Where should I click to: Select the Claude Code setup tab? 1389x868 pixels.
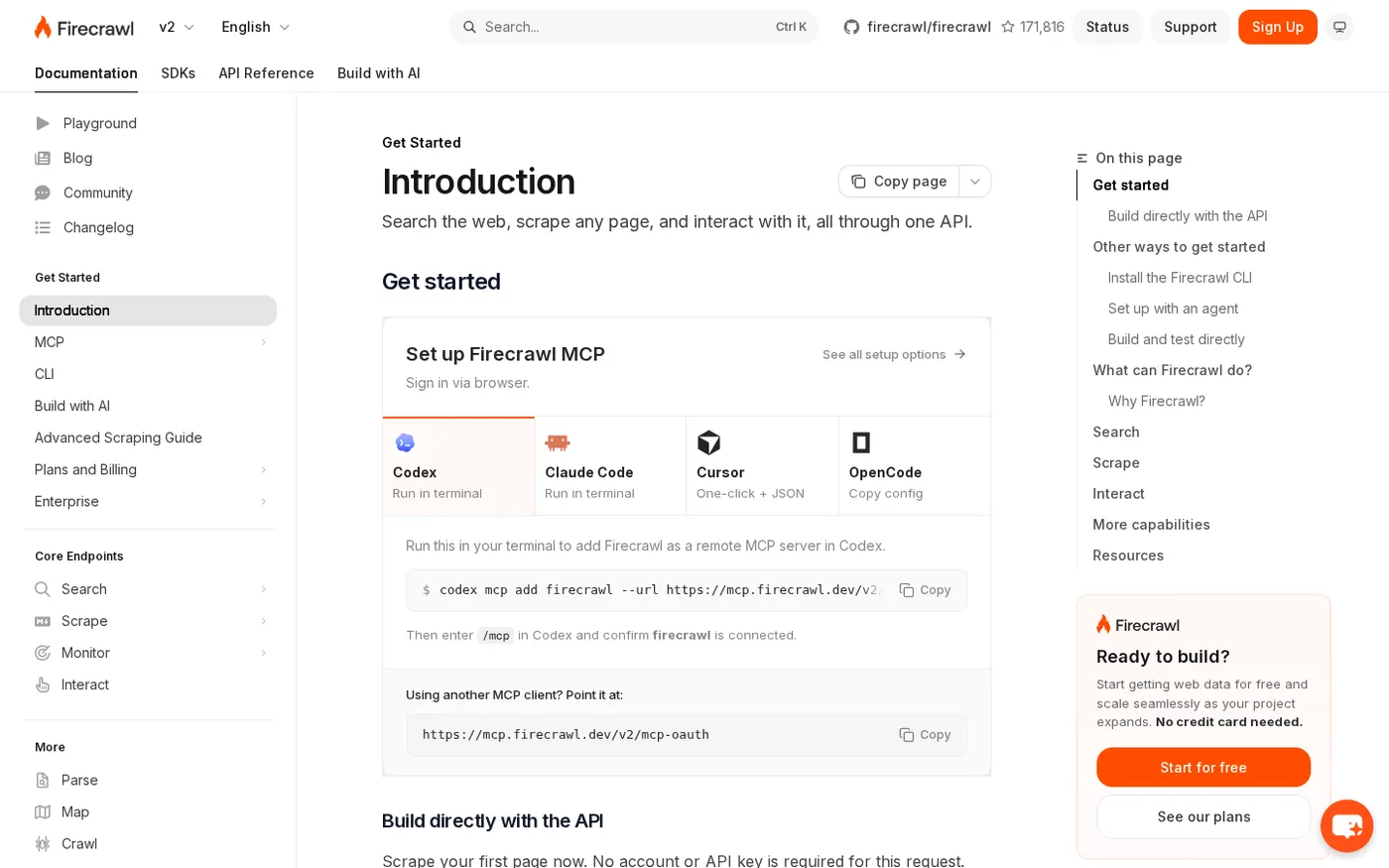coord(610,466)
